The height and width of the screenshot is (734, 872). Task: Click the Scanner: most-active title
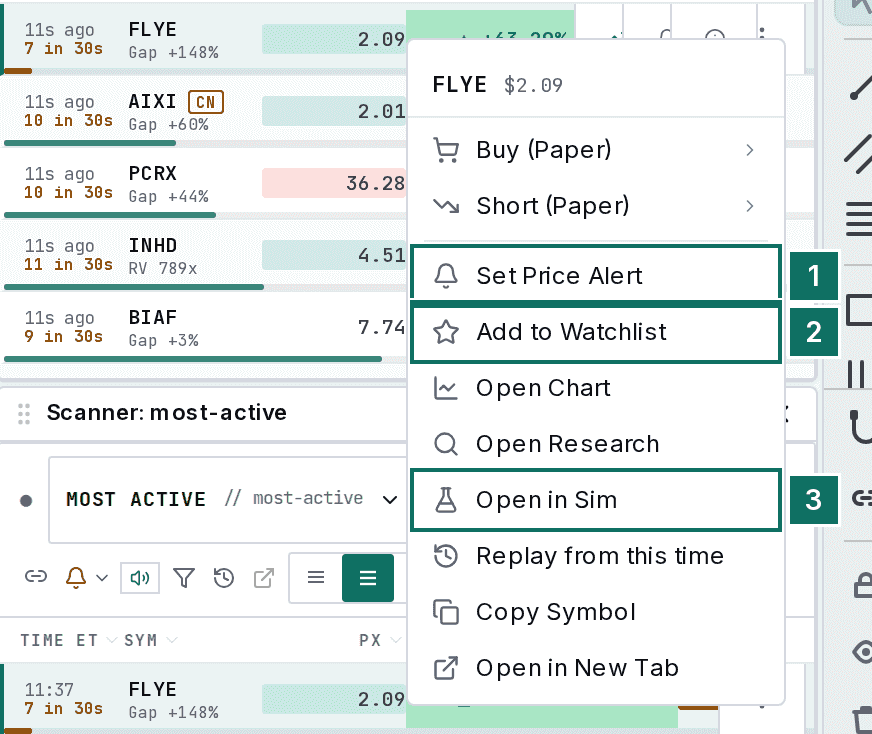(x=166, y=413)
